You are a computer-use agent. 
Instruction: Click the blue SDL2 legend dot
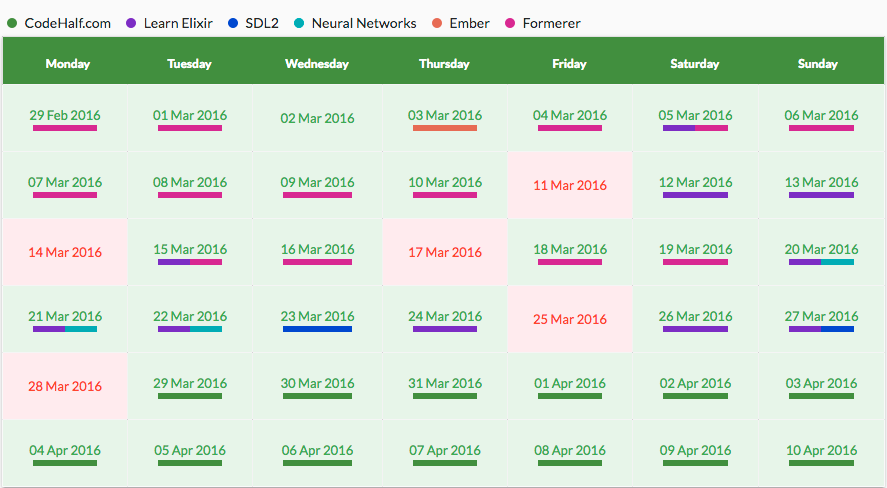pyautogui.click(x=232, y=23)
